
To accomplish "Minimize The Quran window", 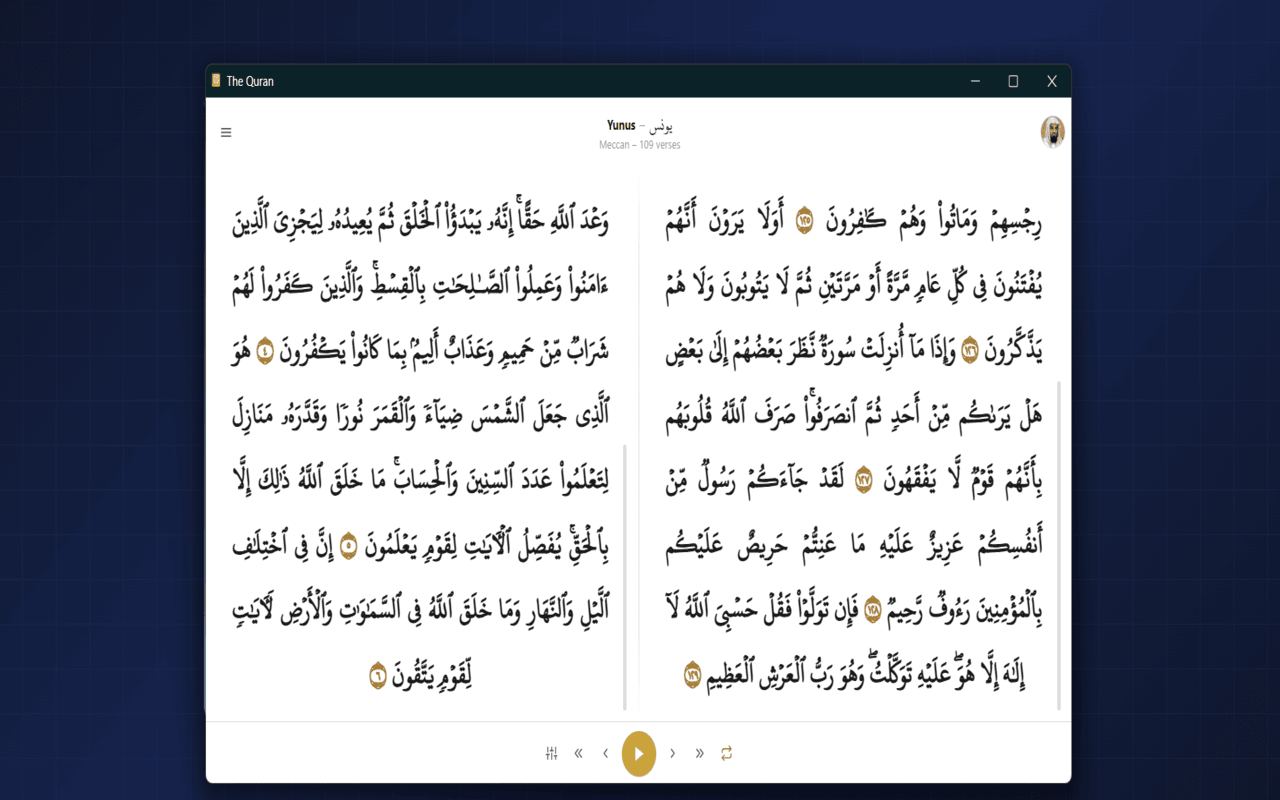I will (975, 81).
